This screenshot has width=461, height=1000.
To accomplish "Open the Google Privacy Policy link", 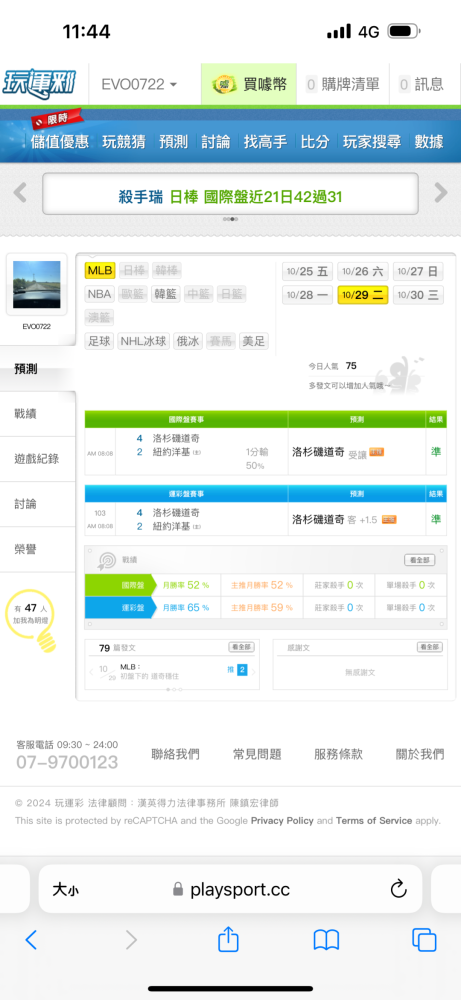I will 282,821.
